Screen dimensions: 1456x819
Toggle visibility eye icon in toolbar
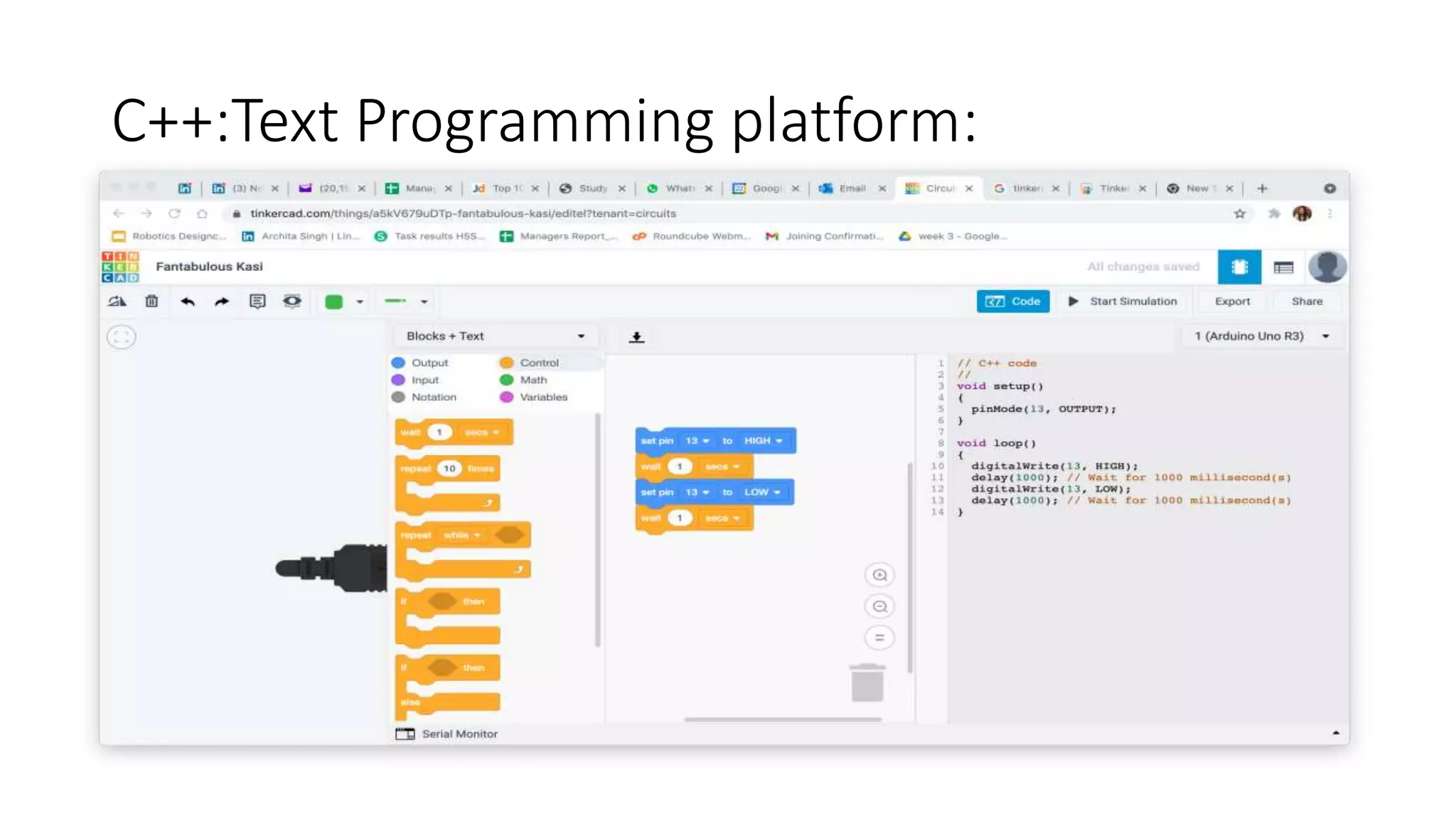click(292, 301)
